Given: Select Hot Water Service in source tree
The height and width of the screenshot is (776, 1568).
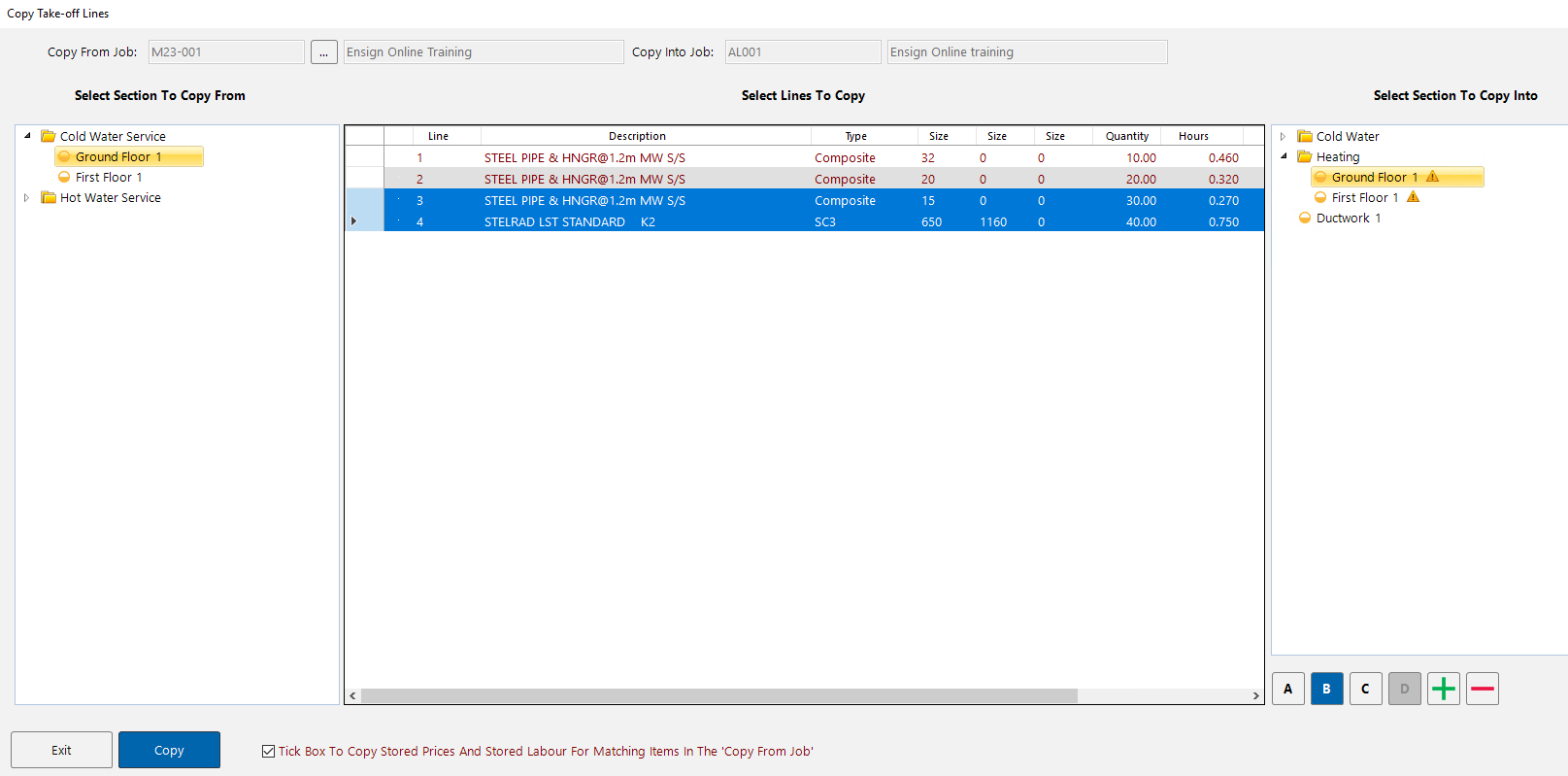Looking at the screenshot, I should (x=111, y=197).
